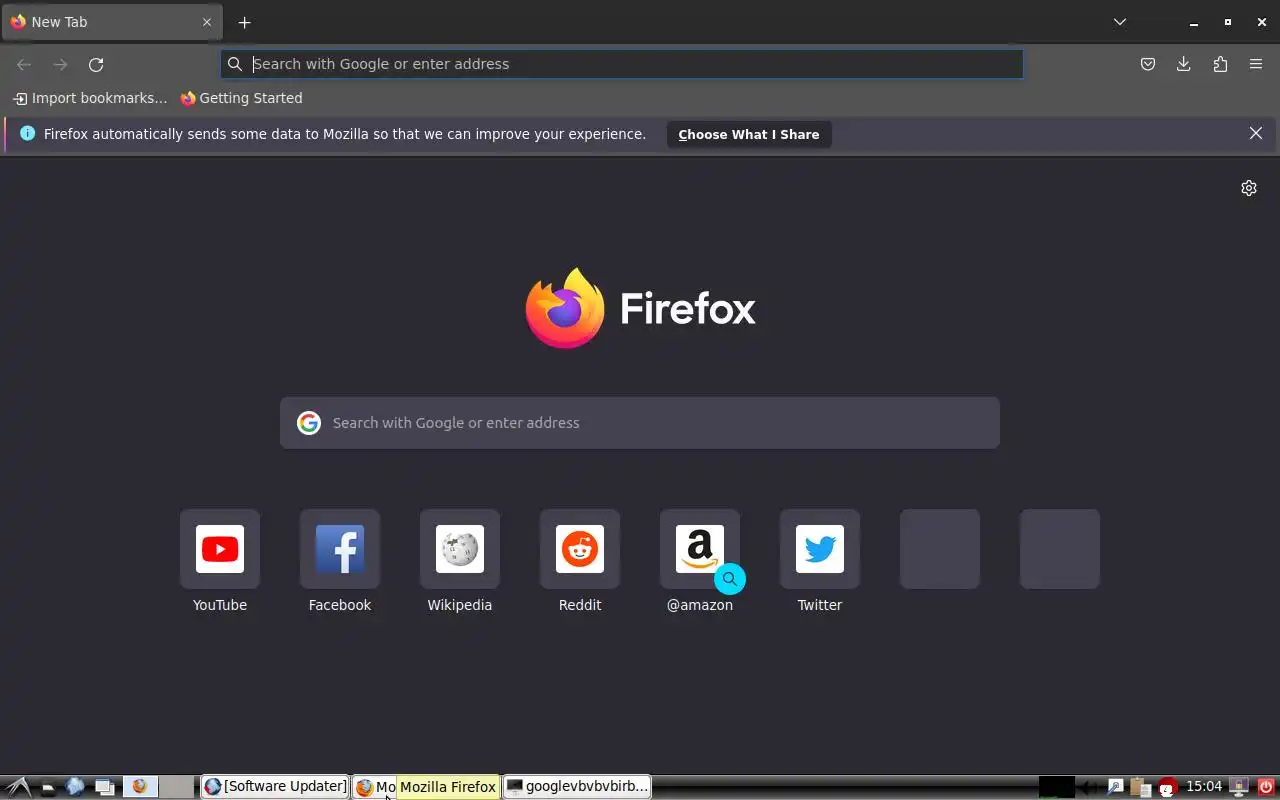Reload the current page
Screen dimensions: 1280x800
(96, 64)
